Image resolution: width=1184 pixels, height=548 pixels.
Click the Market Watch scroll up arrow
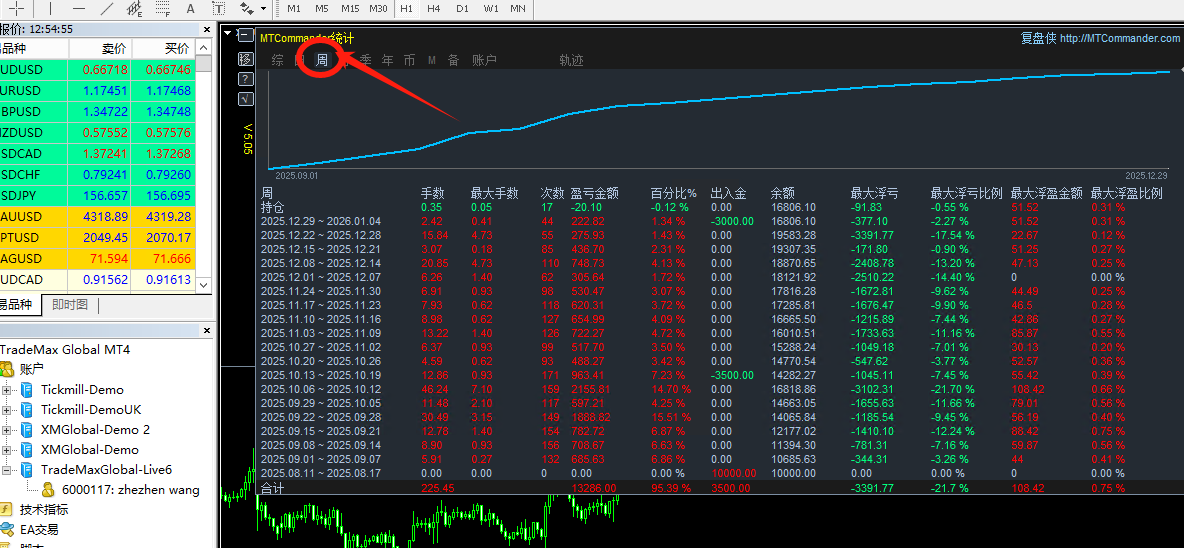pyautogui.click(x=204, y=48)
